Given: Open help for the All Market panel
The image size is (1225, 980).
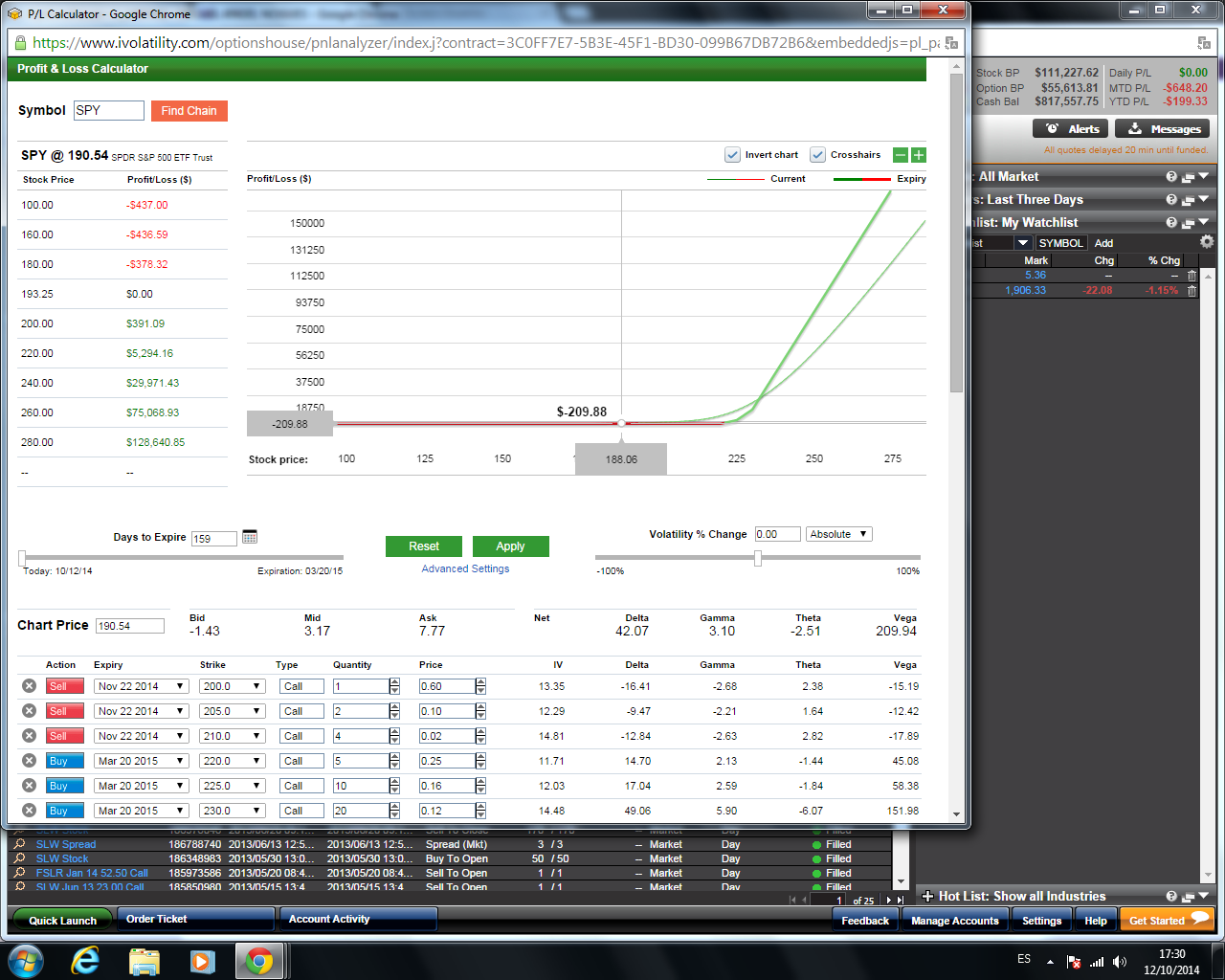Looking at the screenshot, I should pyautogui.click(x=1171, y=177).
